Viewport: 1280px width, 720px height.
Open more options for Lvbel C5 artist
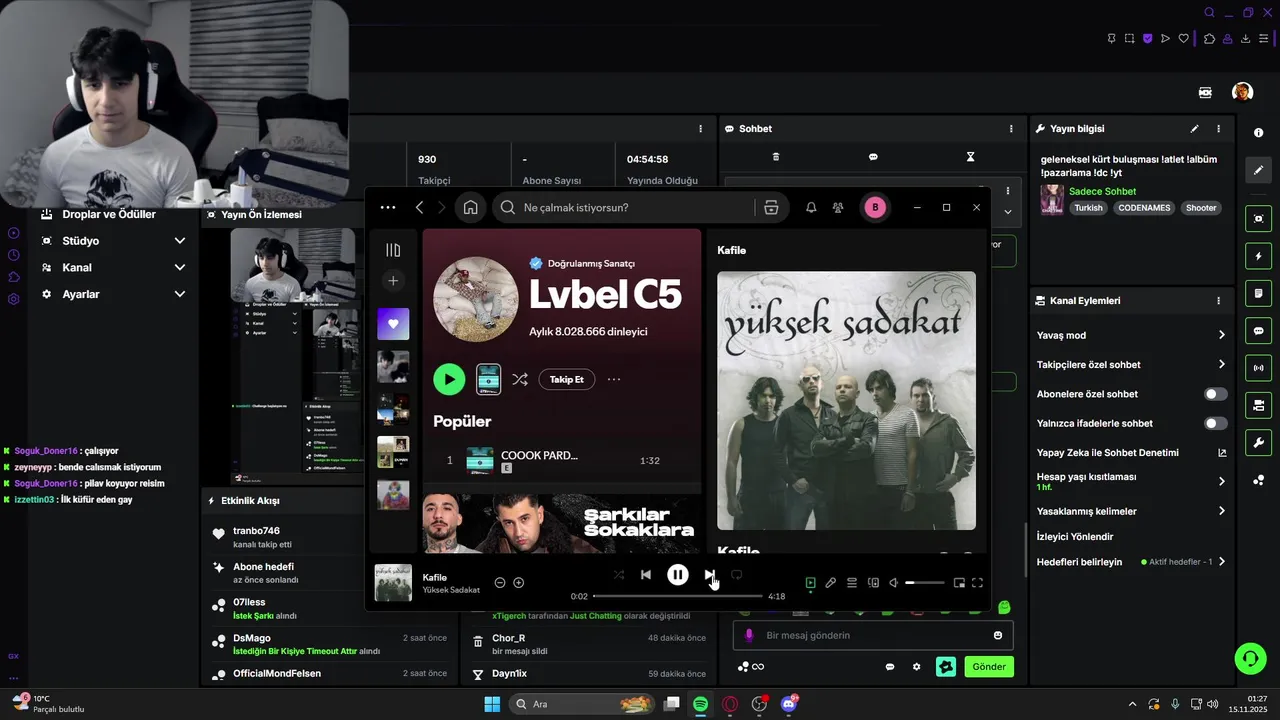614,380
